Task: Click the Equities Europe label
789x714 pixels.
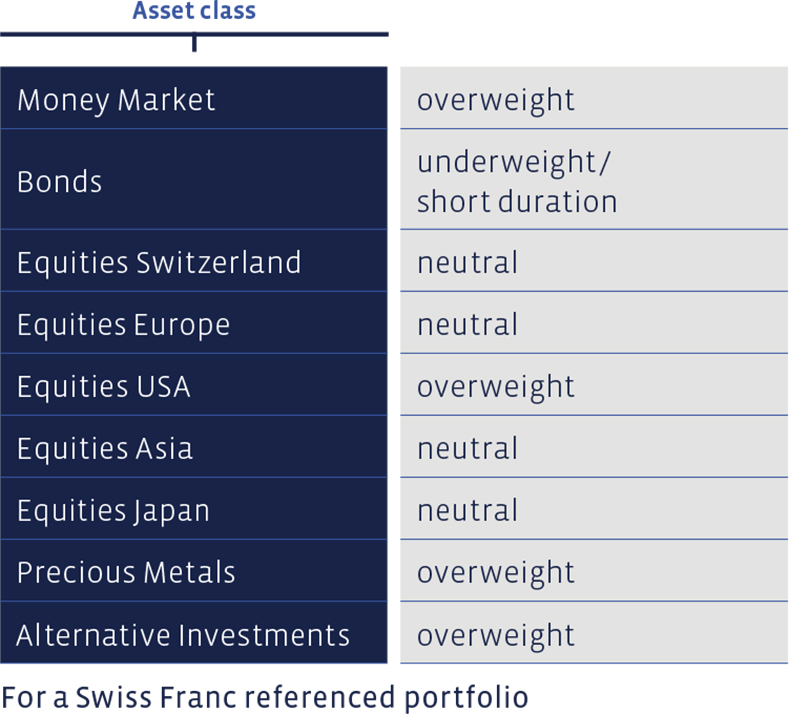Action: pos(124,325)
